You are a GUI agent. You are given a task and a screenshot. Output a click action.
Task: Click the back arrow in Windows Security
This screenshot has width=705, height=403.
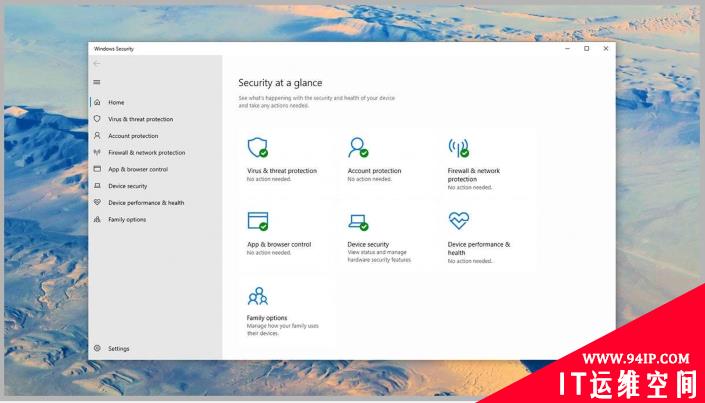tap(97, 64)
